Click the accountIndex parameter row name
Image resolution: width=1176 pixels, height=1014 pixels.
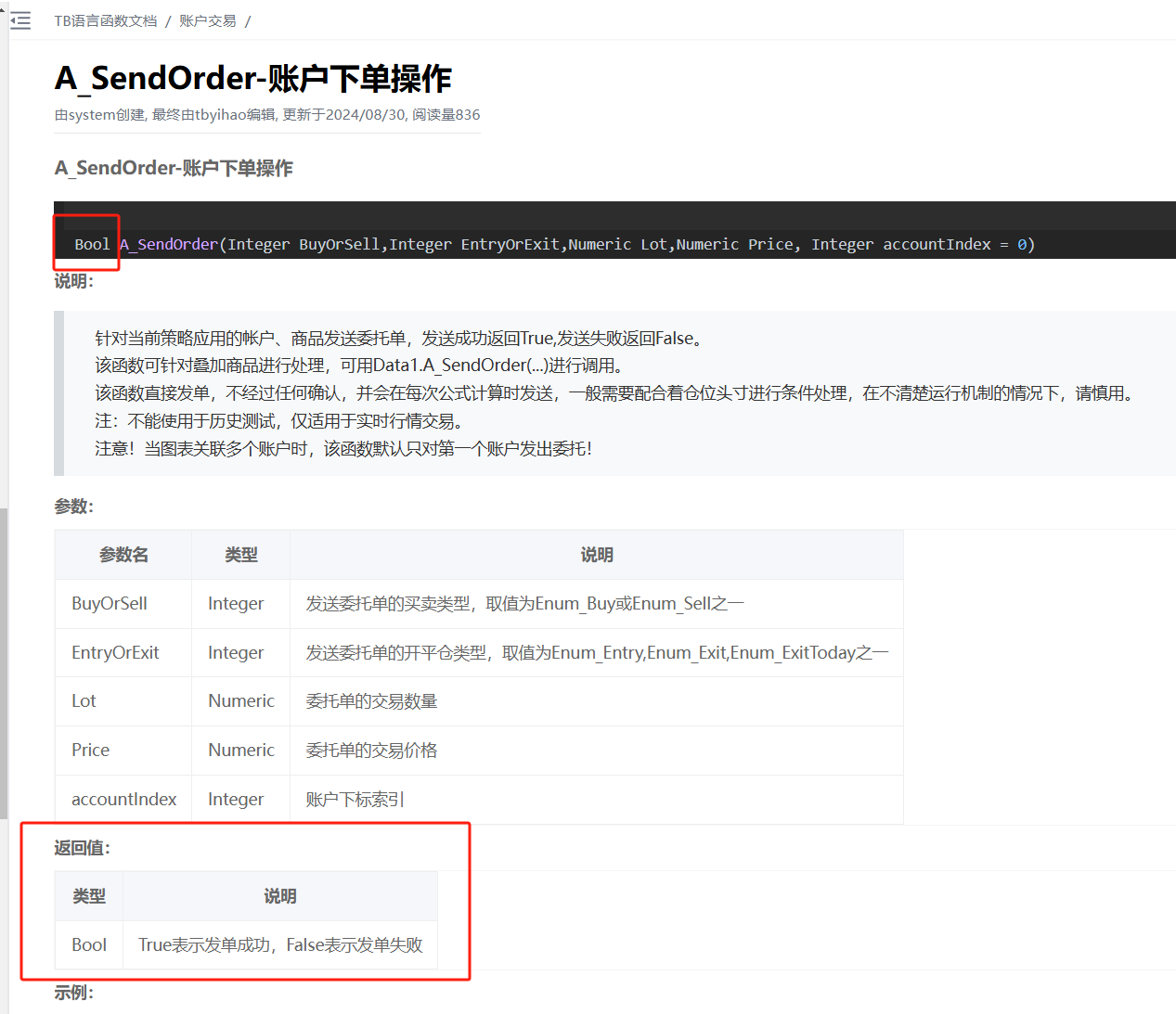tap(123, 800)
